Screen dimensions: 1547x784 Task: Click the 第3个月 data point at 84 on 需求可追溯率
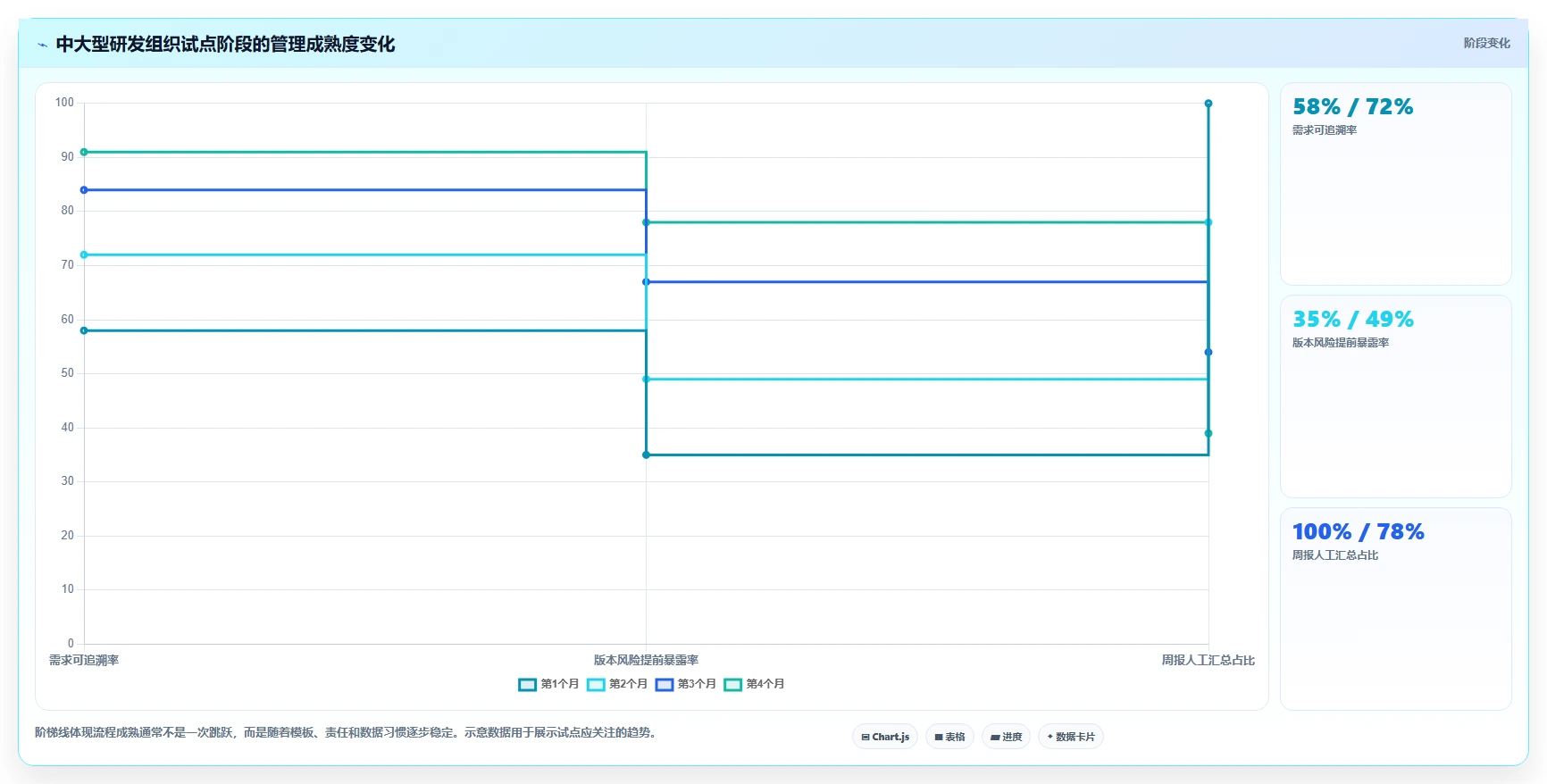point(84,190)
